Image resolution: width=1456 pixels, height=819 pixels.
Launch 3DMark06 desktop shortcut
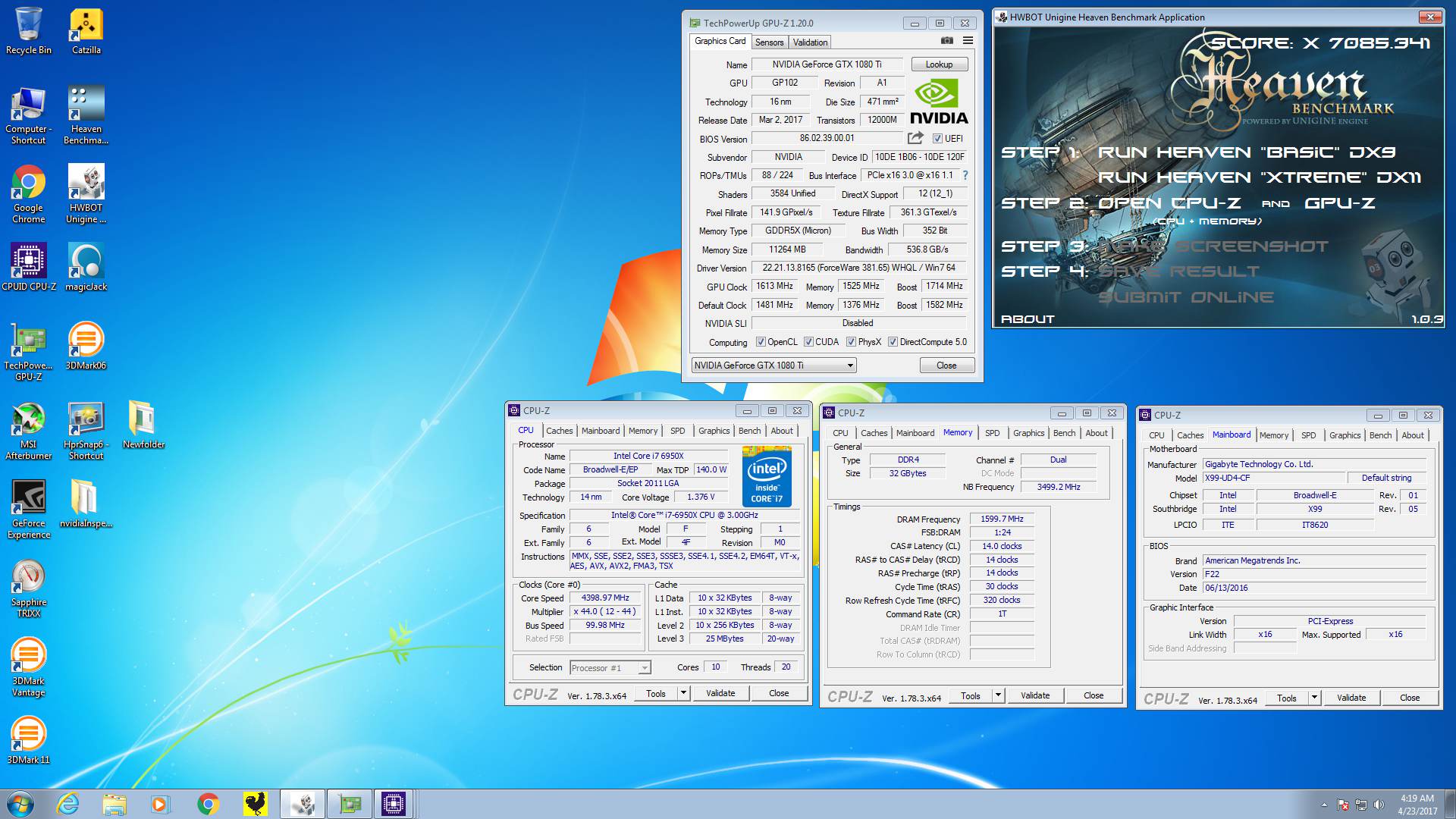(86, 346)
